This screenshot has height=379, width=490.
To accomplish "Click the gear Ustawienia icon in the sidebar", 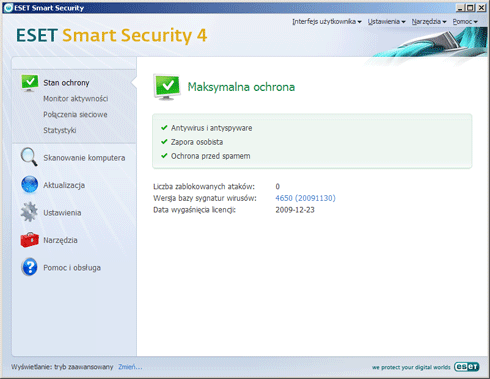I will 29,212.
